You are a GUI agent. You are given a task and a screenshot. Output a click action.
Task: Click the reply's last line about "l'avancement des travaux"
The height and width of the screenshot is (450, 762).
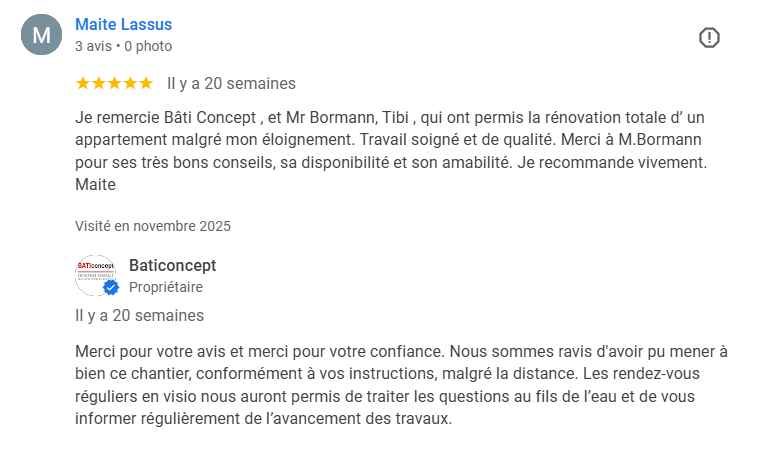263,419
